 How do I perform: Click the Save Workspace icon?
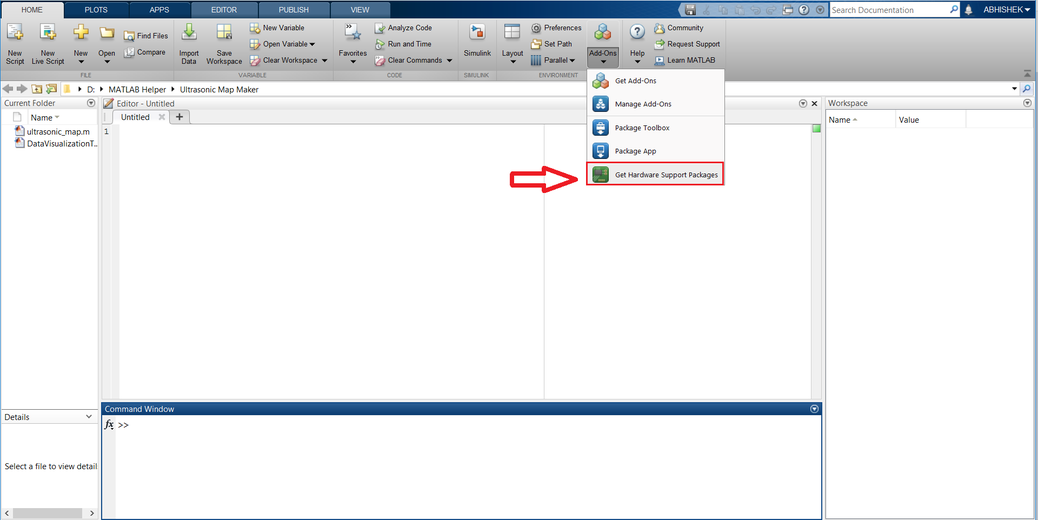(x=224, y=34)
